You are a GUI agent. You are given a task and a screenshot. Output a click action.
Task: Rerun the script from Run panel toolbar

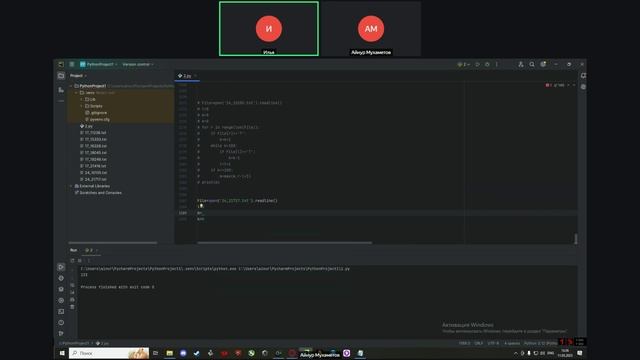click(x=72, y=260)
